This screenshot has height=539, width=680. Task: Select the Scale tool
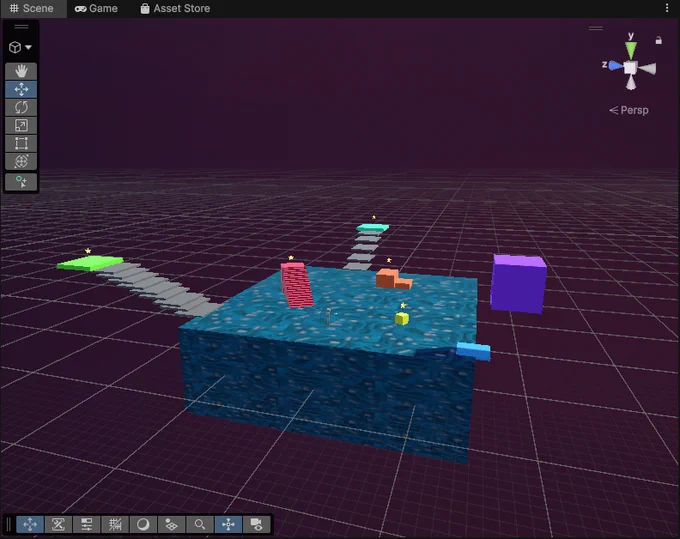point(21,125)
